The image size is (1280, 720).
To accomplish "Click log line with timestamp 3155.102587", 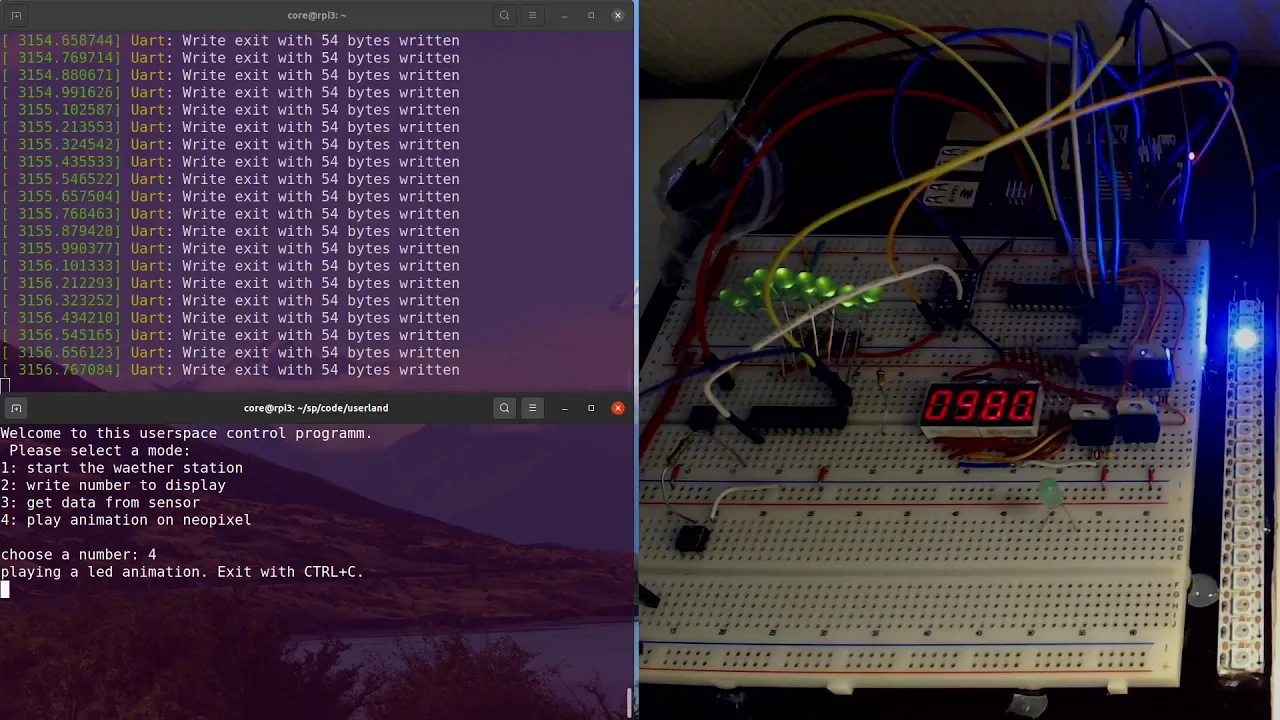I will [x=231, y=110].
